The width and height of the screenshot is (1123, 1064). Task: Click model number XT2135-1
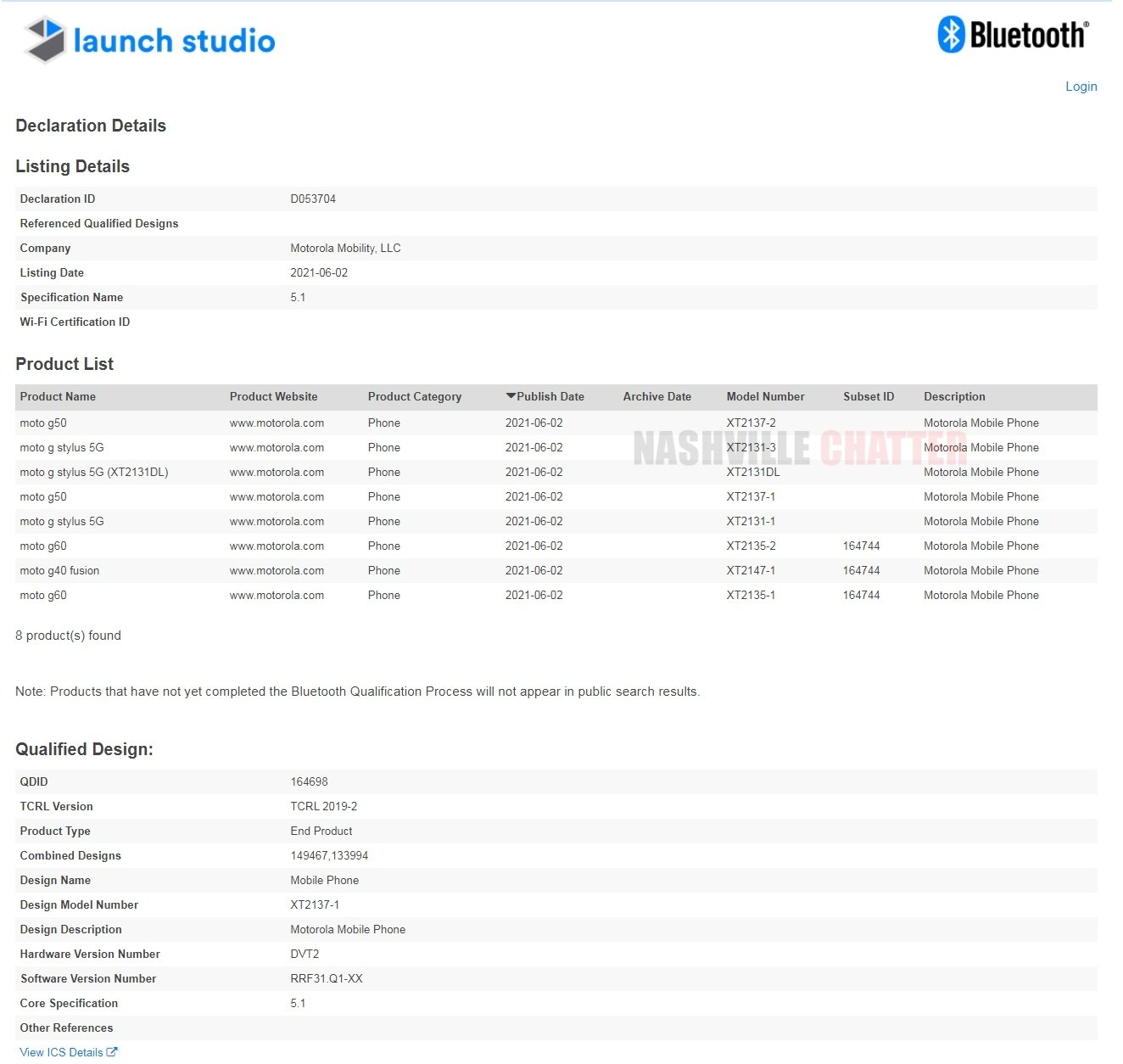coord(751,596)
